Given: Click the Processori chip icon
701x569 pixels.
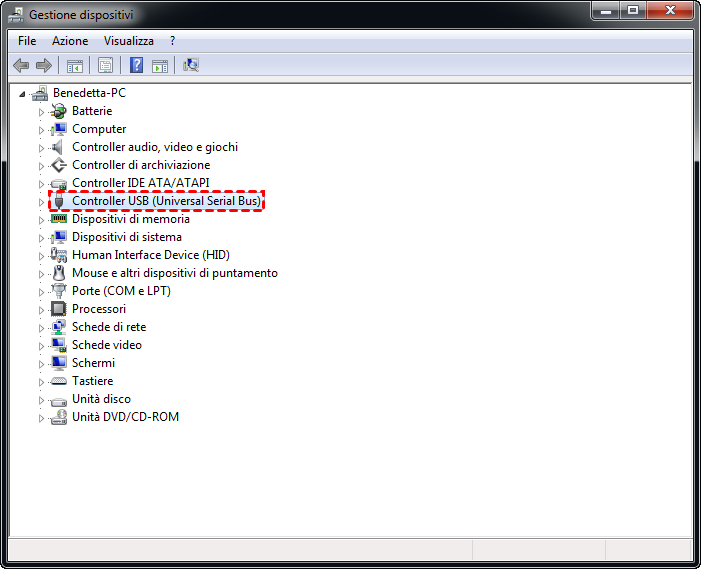Looking at the screenshot, I should pyautogui.click(x=59, y=309).
